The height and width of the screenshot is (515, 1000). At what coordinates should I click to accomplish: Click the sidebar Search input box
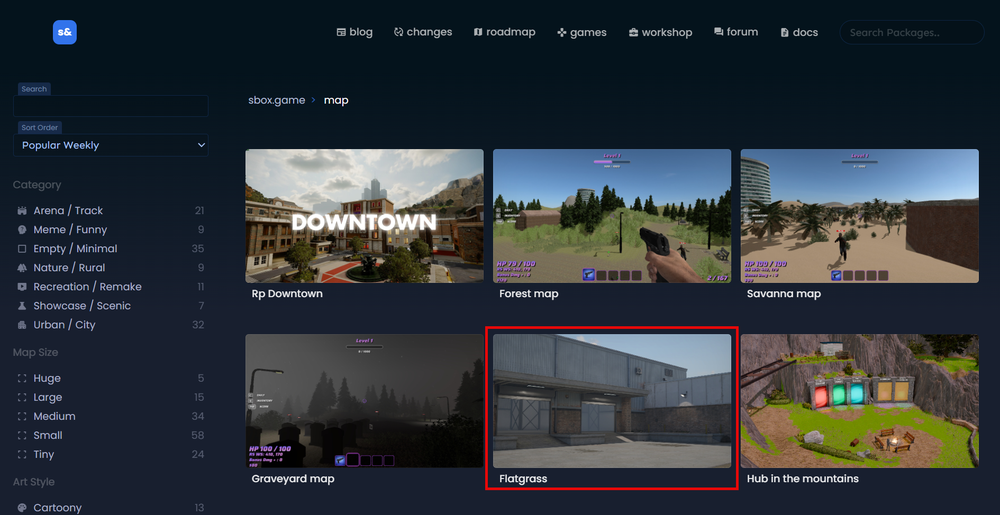point(110,106)
